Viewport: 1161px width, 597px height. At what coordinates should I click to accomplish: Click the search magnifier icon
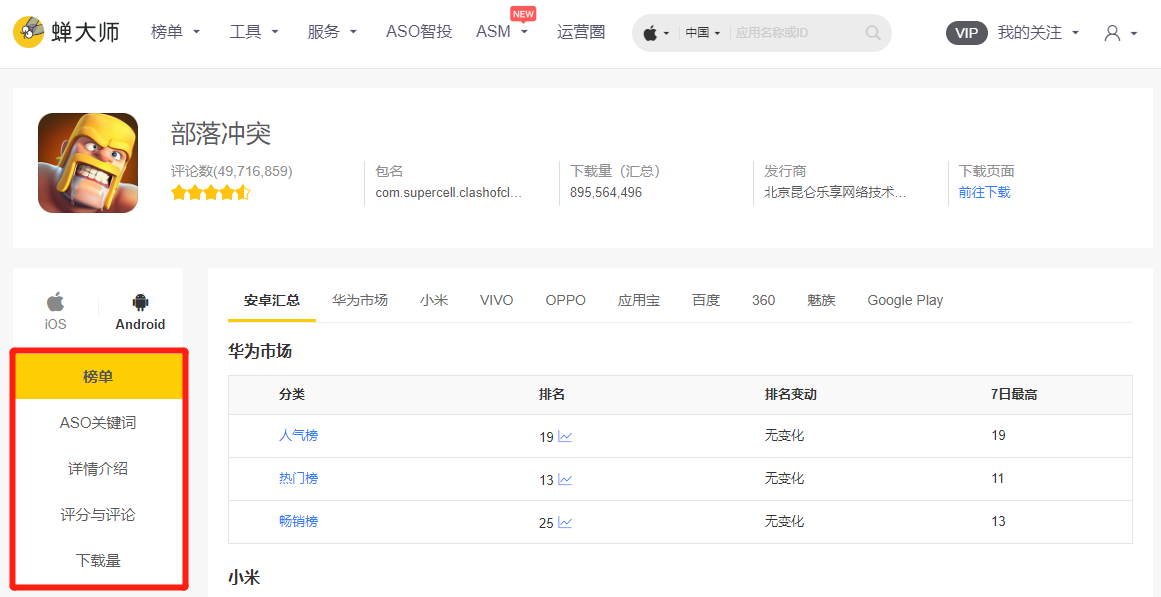(x=873, y=33)
